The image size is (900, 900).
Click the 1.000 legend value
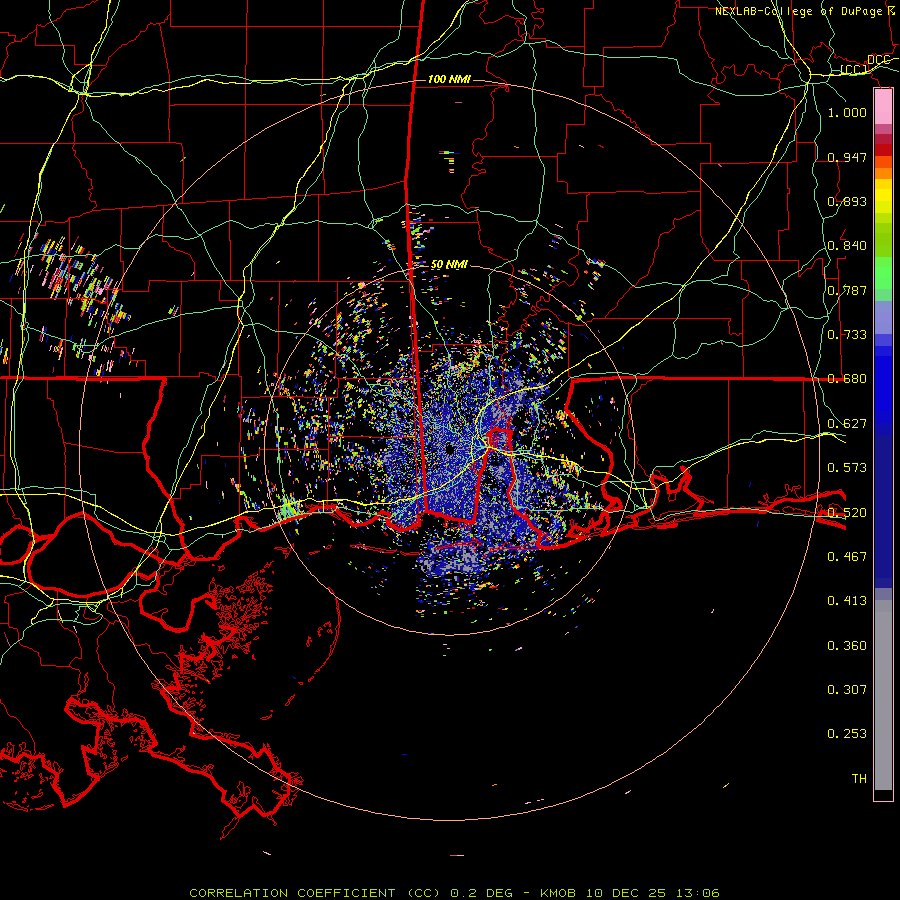[x=847, y=112]
